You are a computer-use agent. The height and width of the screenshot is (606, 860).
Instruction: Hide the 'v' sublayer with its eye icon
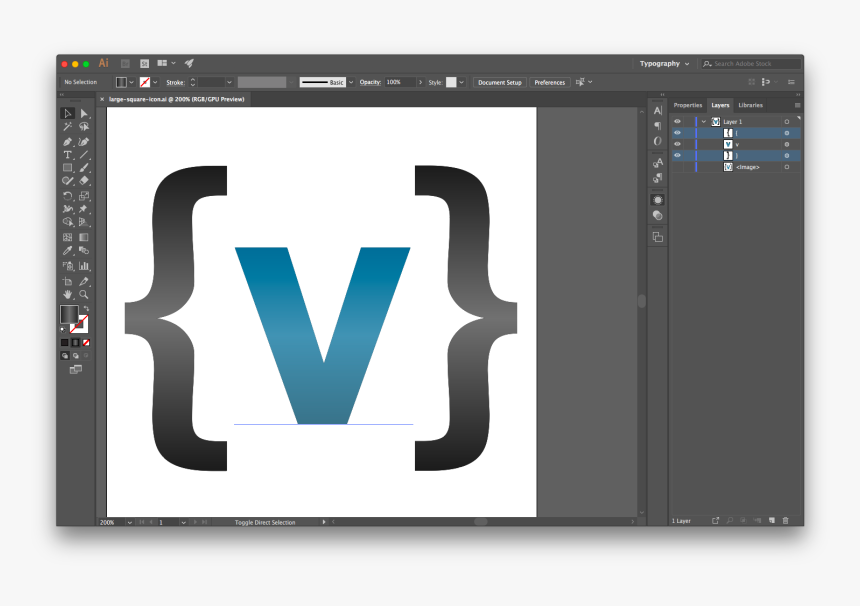pyautogui.click(x=677, y=144)
